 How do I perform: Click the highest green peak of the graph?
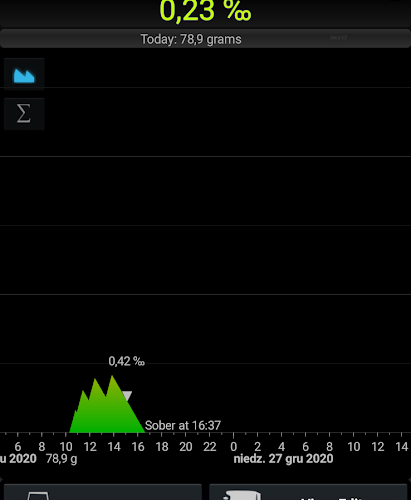click(112, 377)
